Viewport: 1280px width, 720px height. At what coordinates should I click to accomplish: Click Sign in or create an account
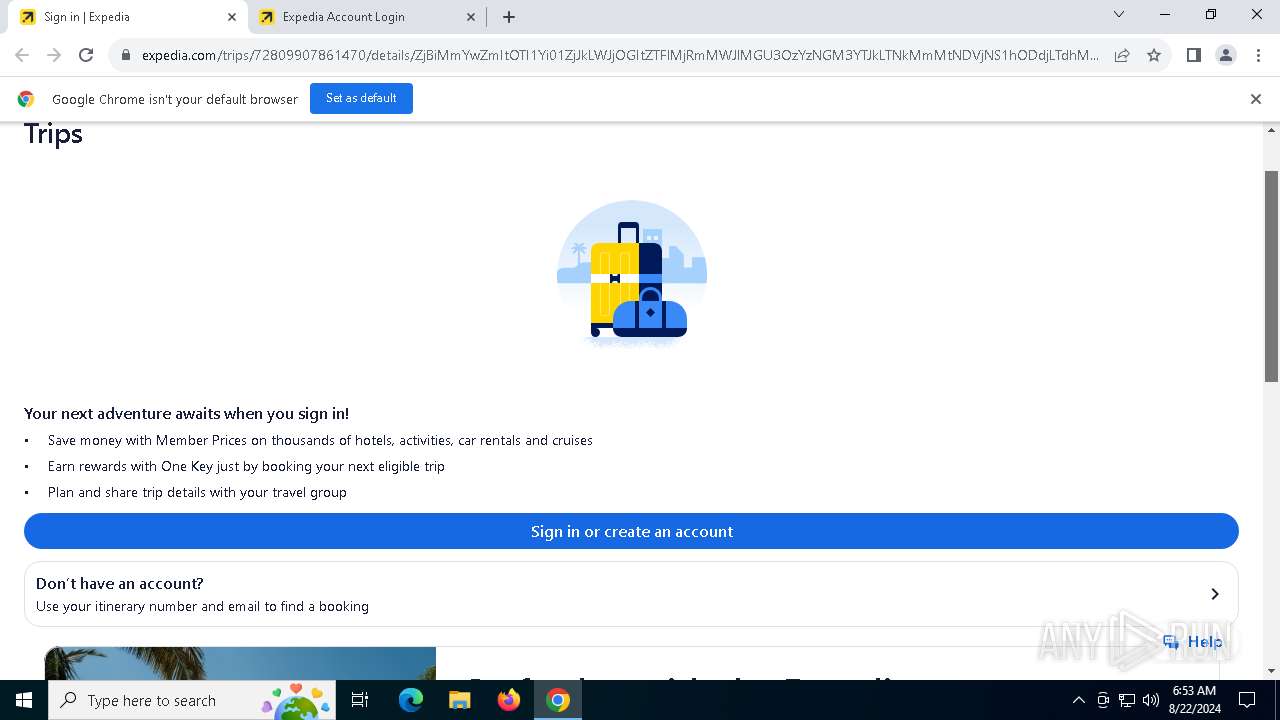pyautogui.click(x=631, y=531)
